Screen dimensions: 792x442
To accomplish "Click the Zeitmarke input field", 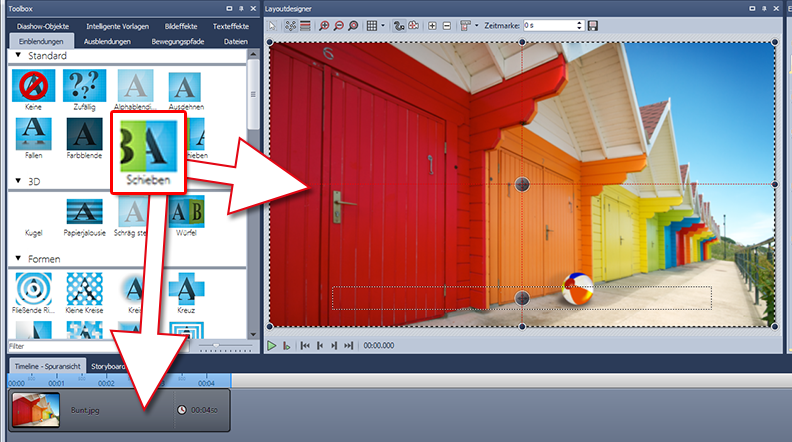I will (x=552, y=25).
